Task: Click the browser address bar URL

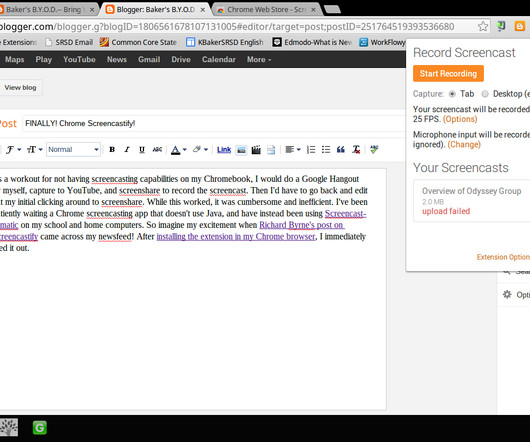Action: (227, 26)
